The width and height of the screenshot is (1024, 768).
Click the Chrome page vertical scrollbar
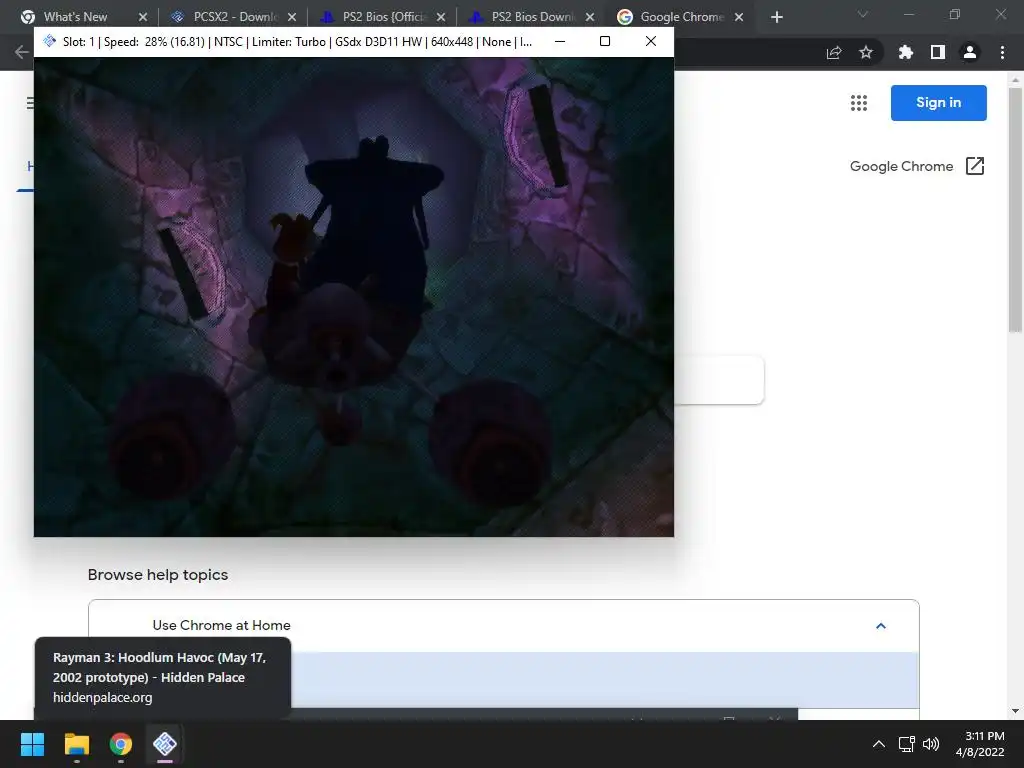point(1016,211)
